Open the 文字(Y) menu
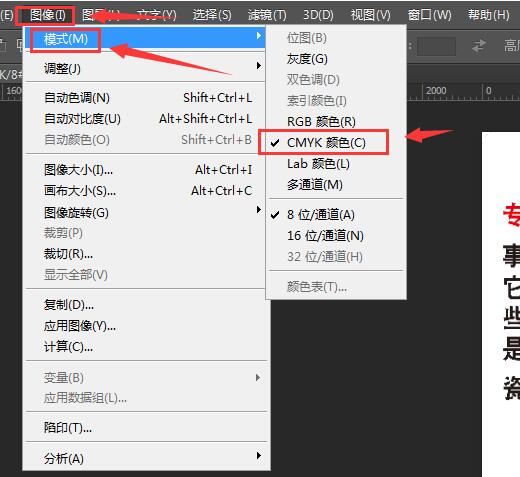 pos(156,15)
